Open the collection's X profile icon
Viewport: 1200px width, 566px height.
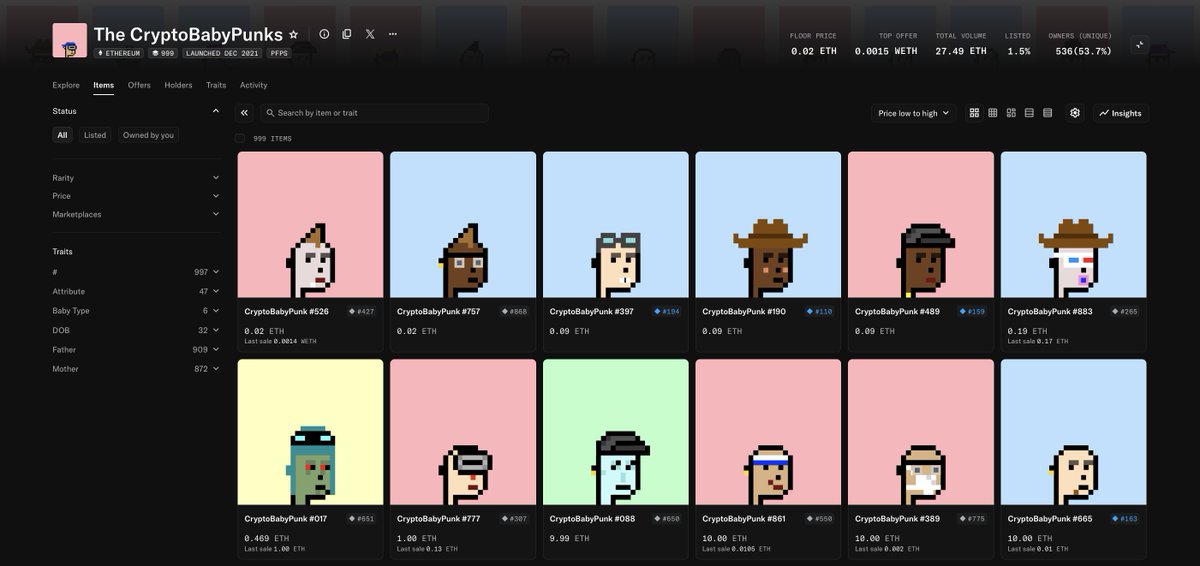tap(370, 34)
